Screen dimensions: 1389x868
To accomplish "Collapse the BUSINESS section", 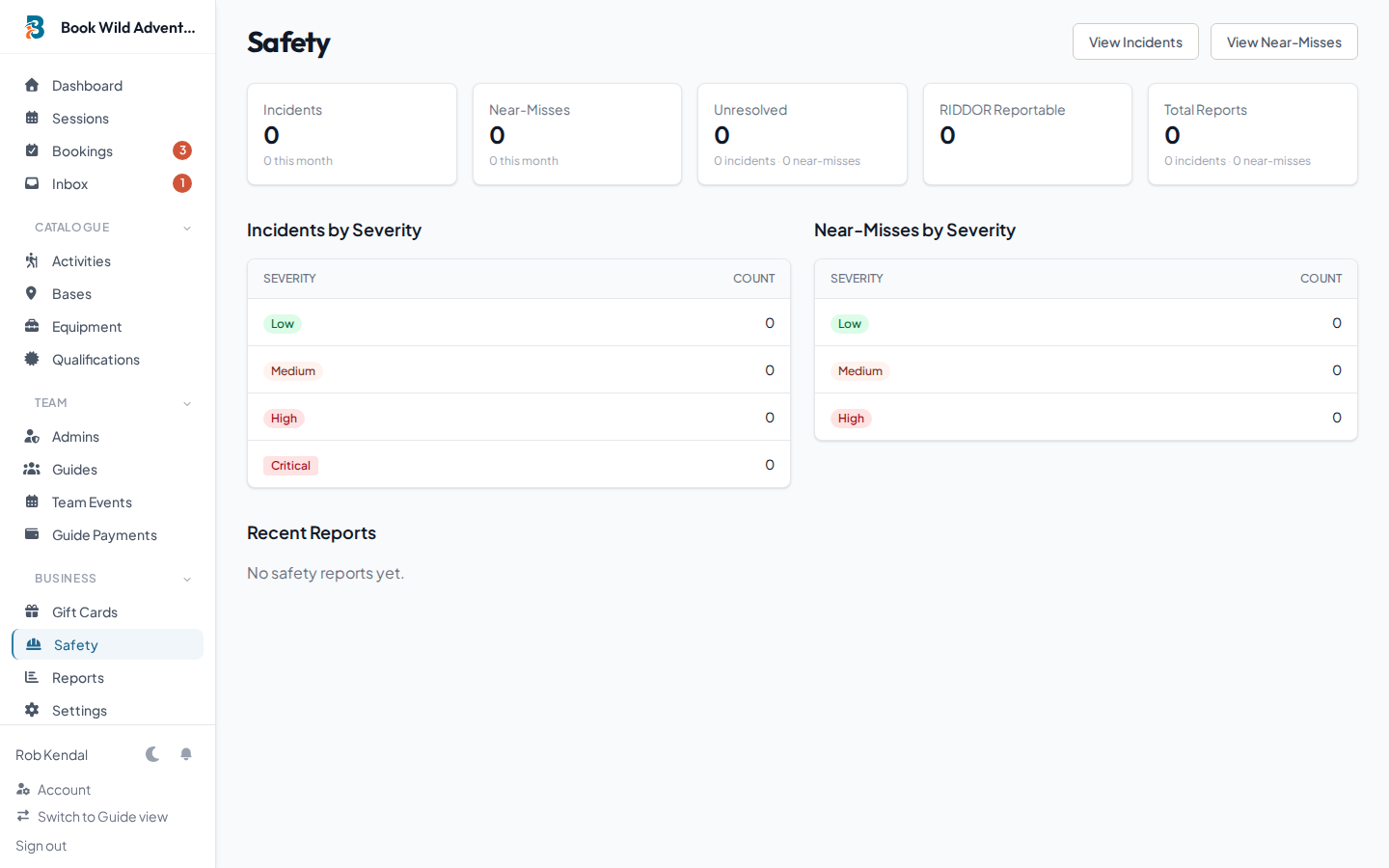I will point(186,579).
